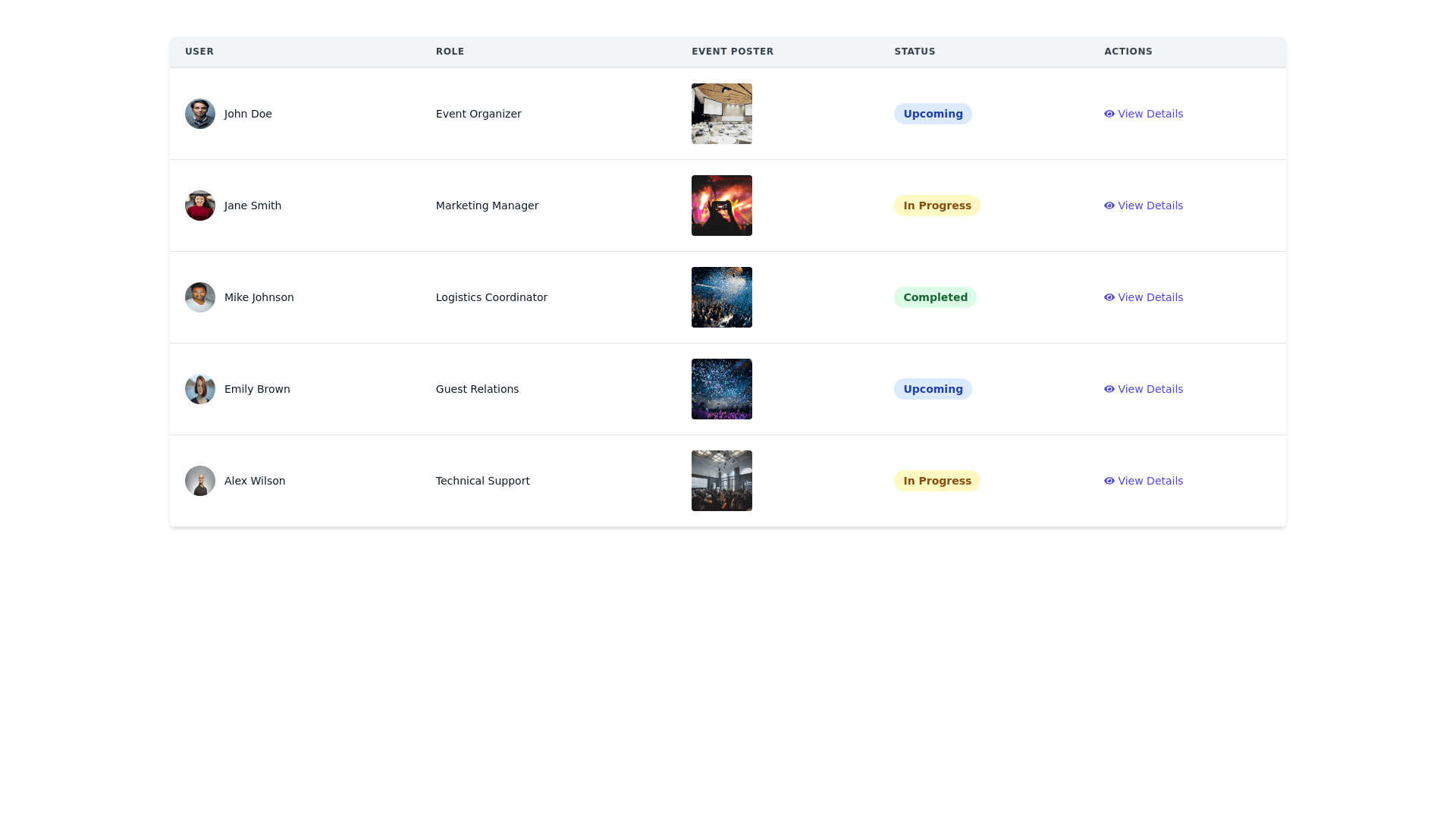This screenshot has width=1456, height=819.
Task: Click the Completed status badge
Action: pos(935,297)
